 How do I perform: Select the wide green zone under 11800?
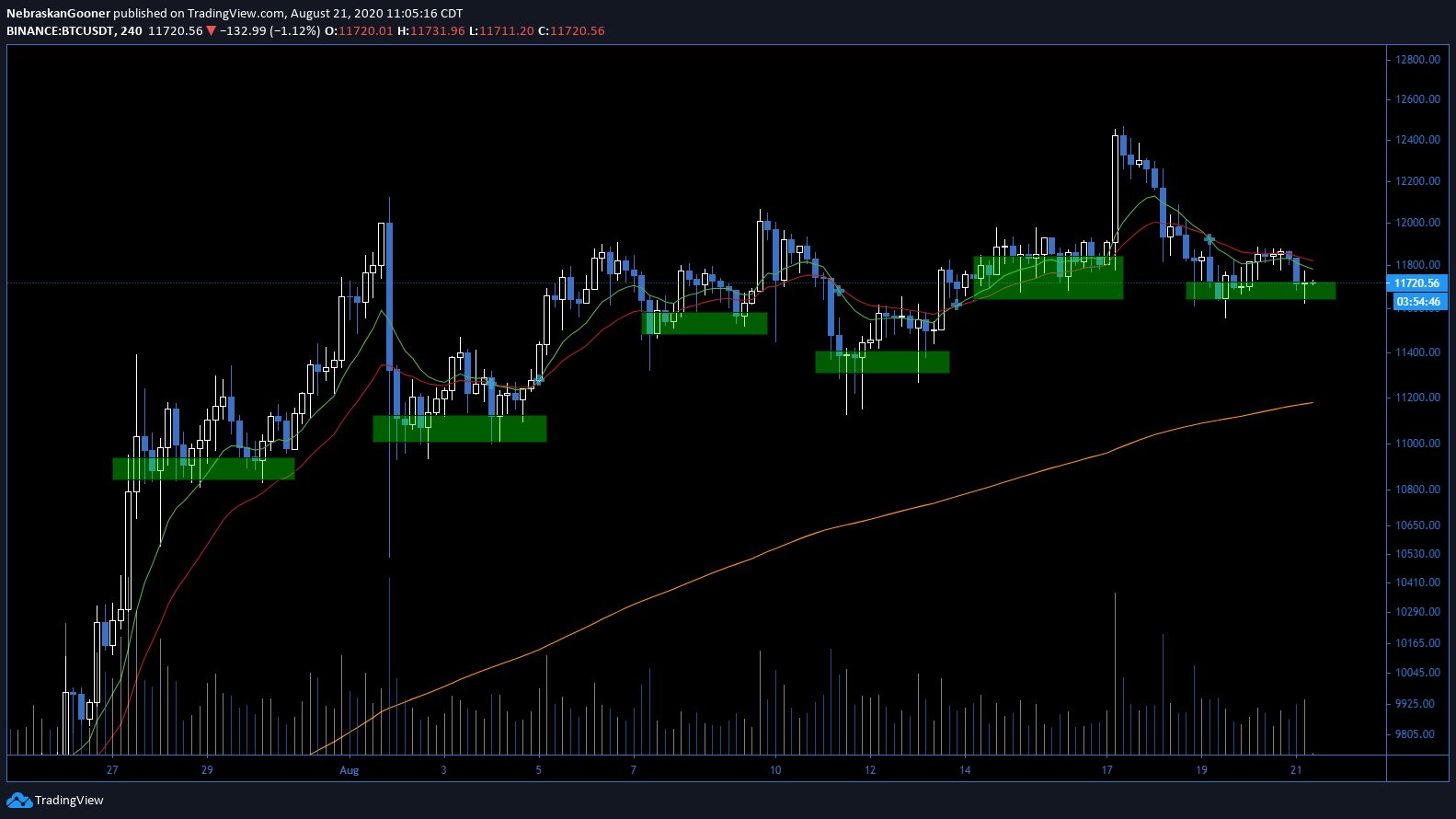coord(1048,278)
